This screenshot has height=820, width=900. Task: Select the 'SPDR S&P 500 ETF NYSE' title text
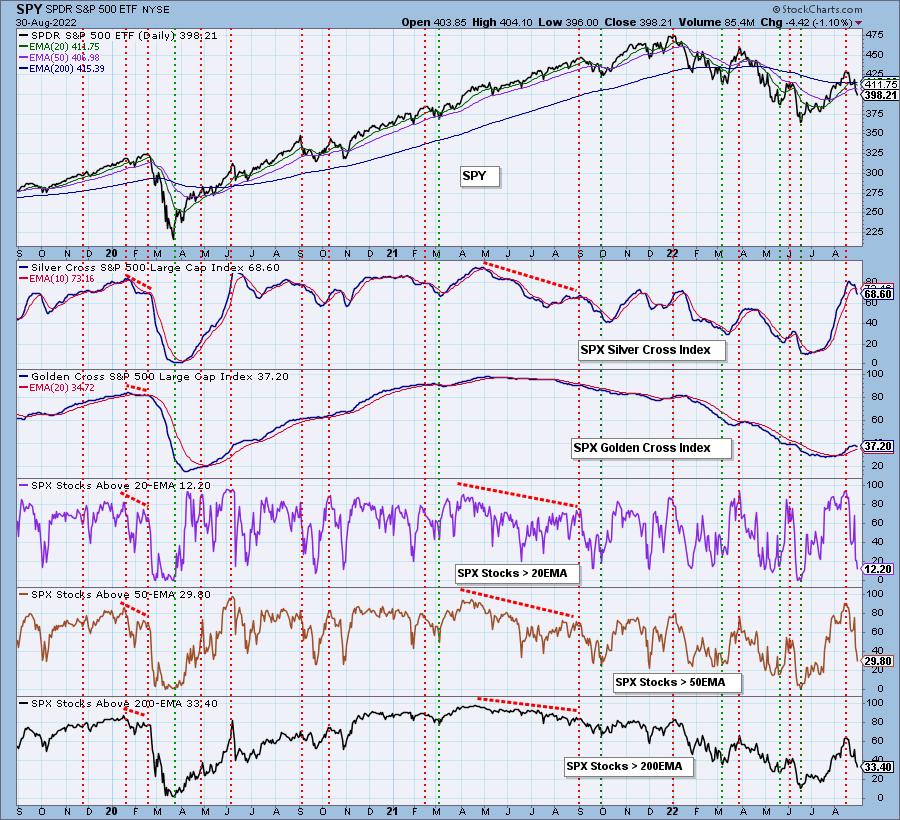[108, 10]
